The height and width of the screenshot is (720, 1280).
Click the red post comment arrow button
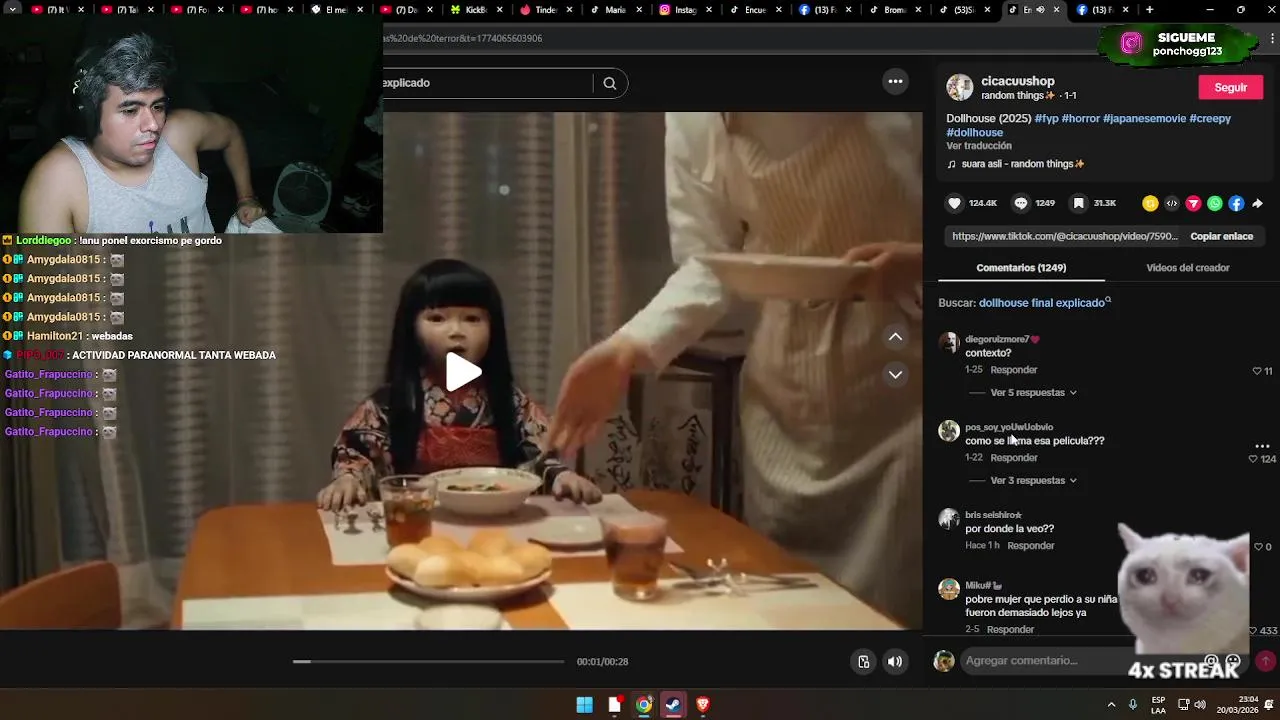tap(1265, 661)
